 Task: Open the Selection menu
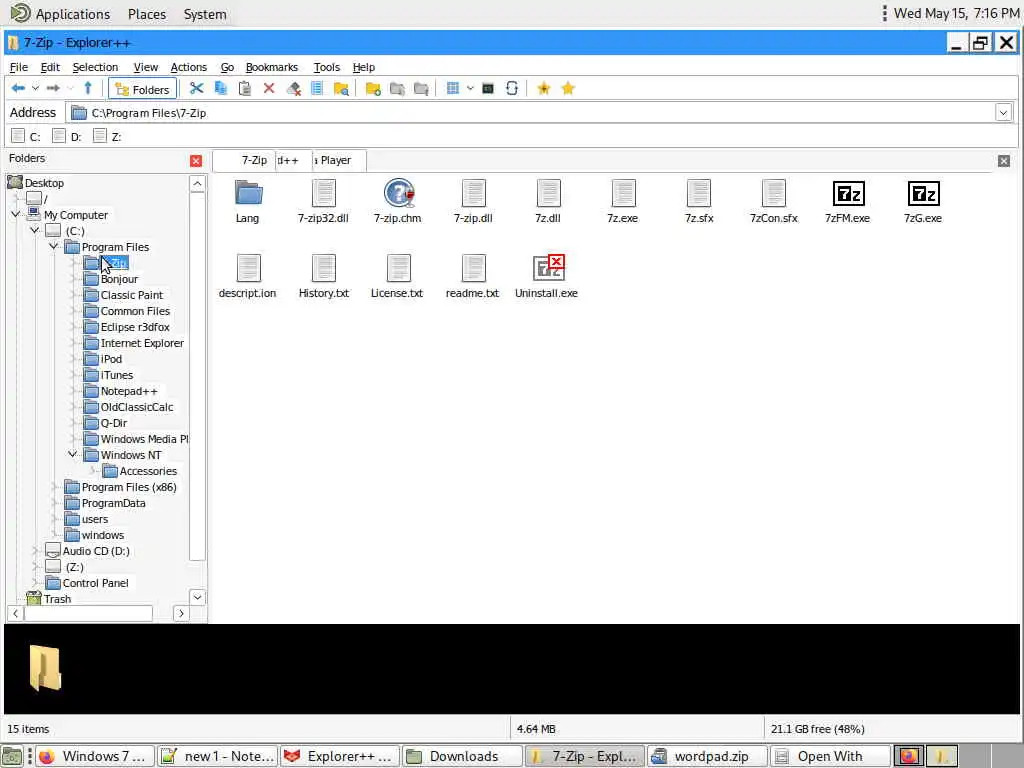95,67
